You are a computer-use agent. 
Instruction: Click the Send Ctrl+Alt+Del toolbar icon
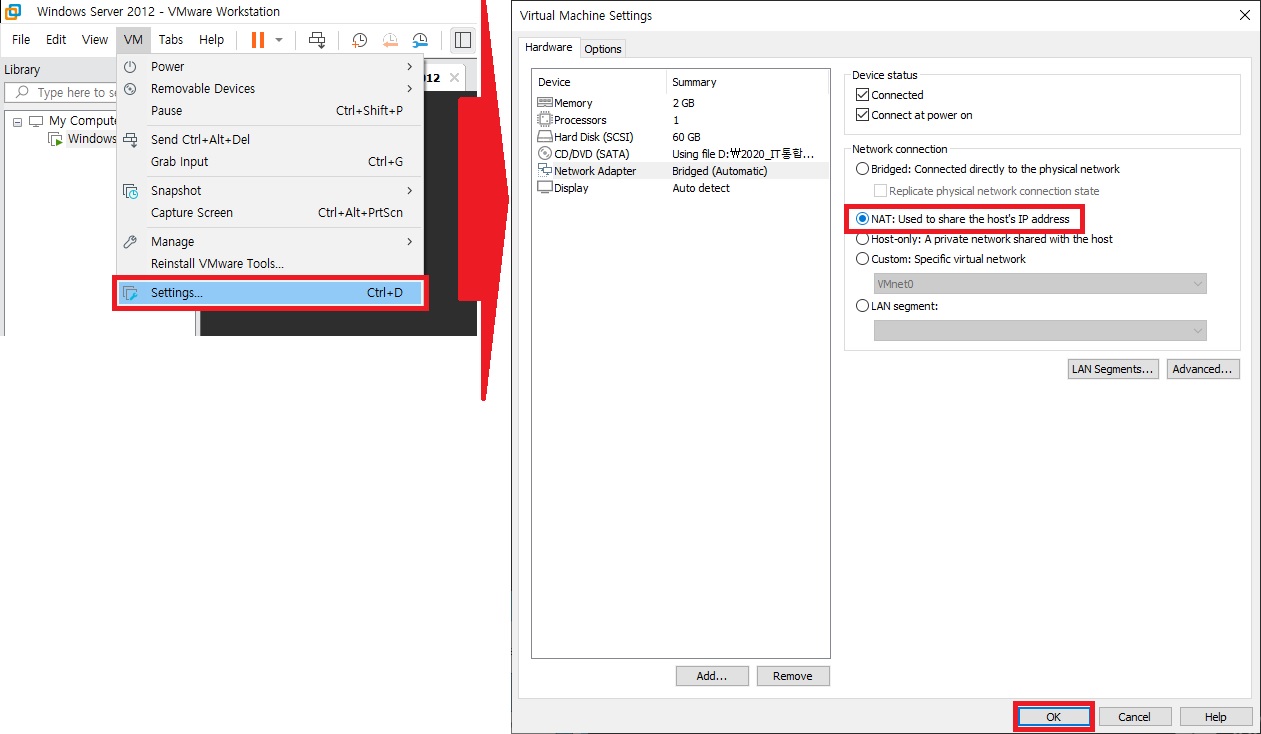pyautogui.click(x=317, y=40)
